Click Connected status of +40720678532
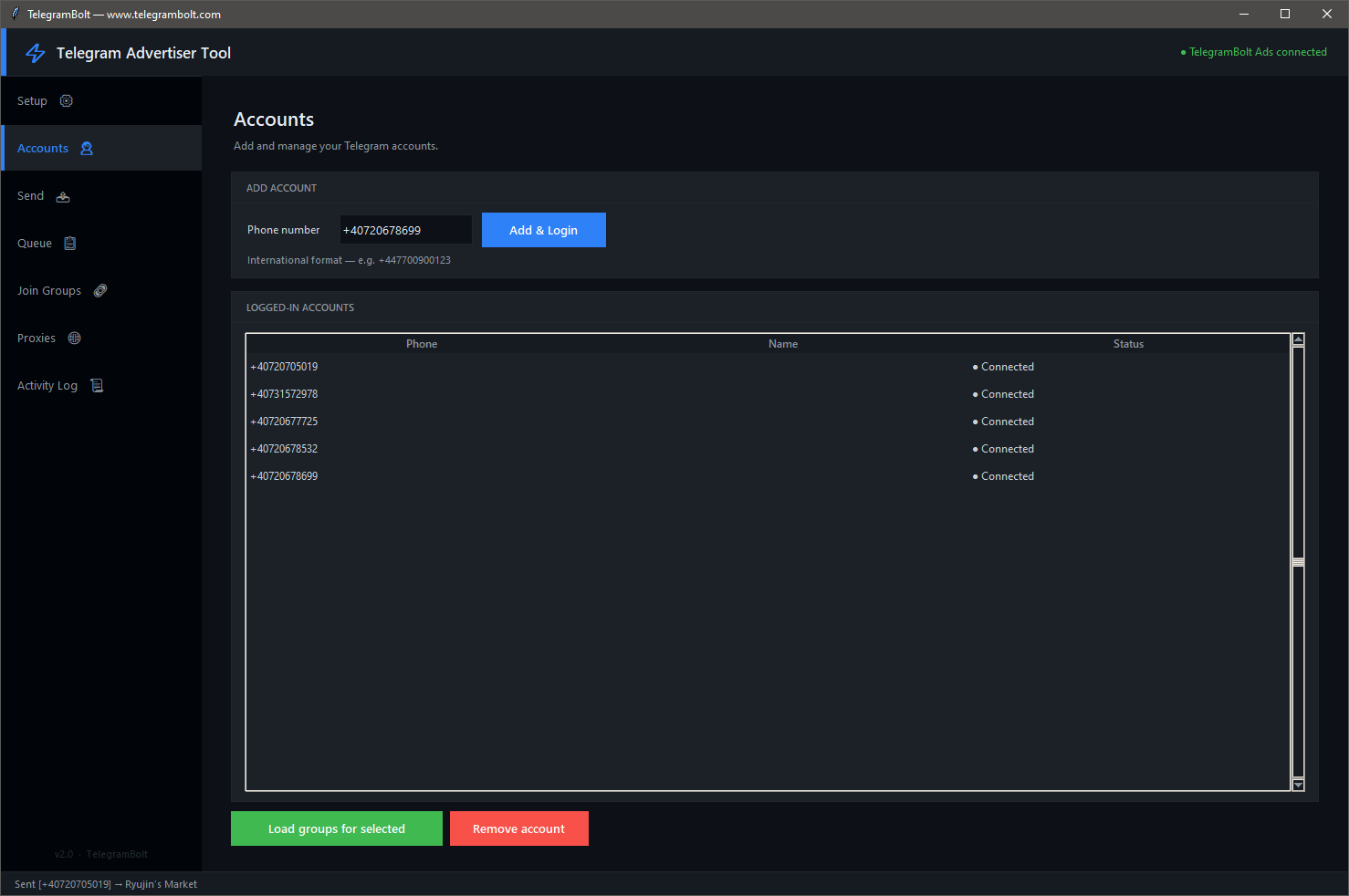The height and width of the screenshot is (896, 1349). [x=1003, y=449]
